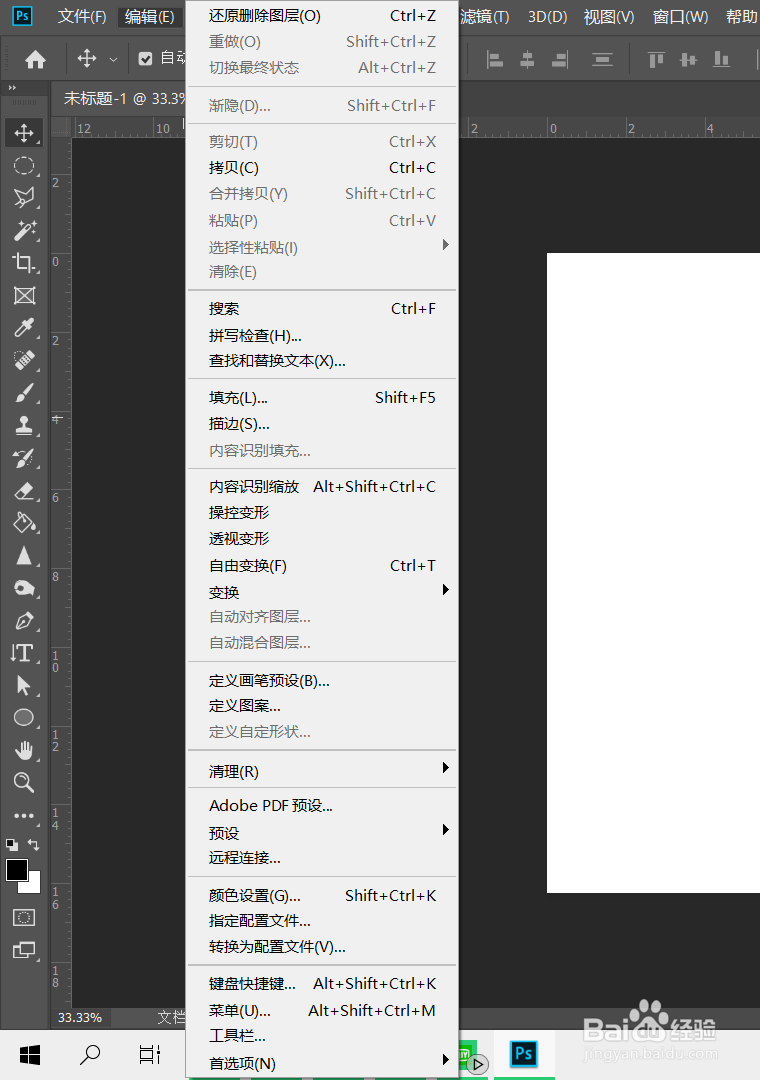
Task: Expand the collapsed toolbox double arrows
Action: pyautogui.click(x=12, y=87)
